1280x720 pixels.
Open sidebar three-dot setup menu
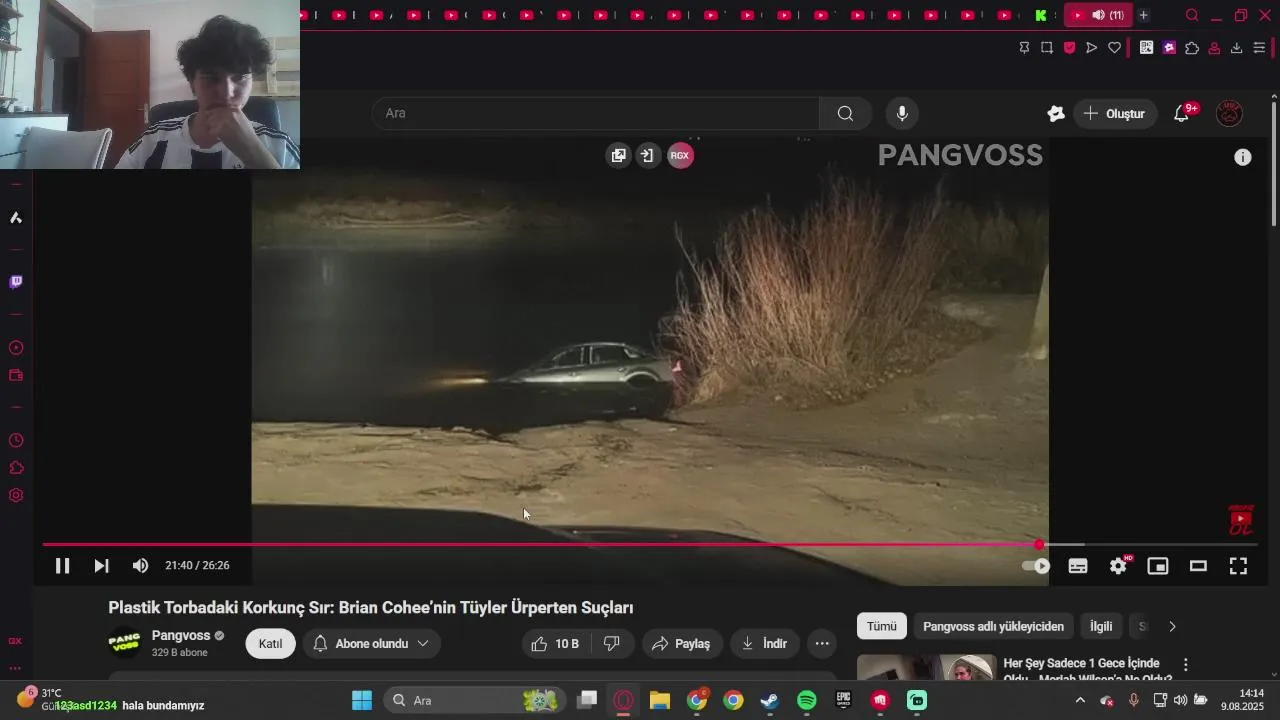[x=15, y=668]
